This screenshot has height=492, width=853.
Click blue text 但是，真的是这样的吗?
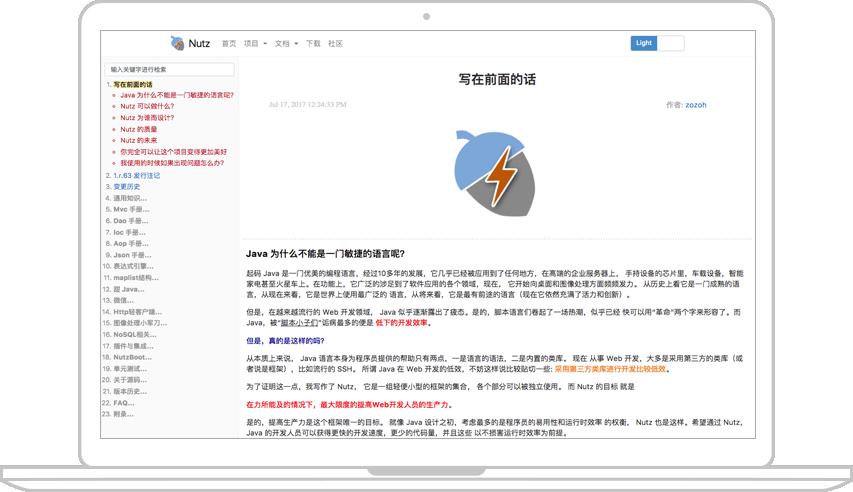click(285, 341)
